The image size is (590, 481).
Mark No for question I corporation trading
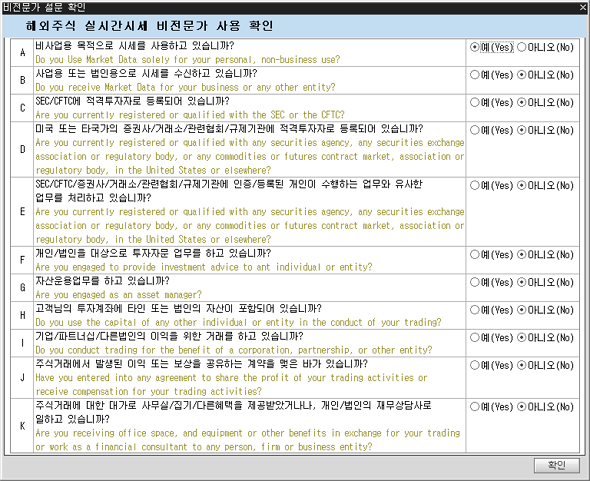click(x=545, y=338)
